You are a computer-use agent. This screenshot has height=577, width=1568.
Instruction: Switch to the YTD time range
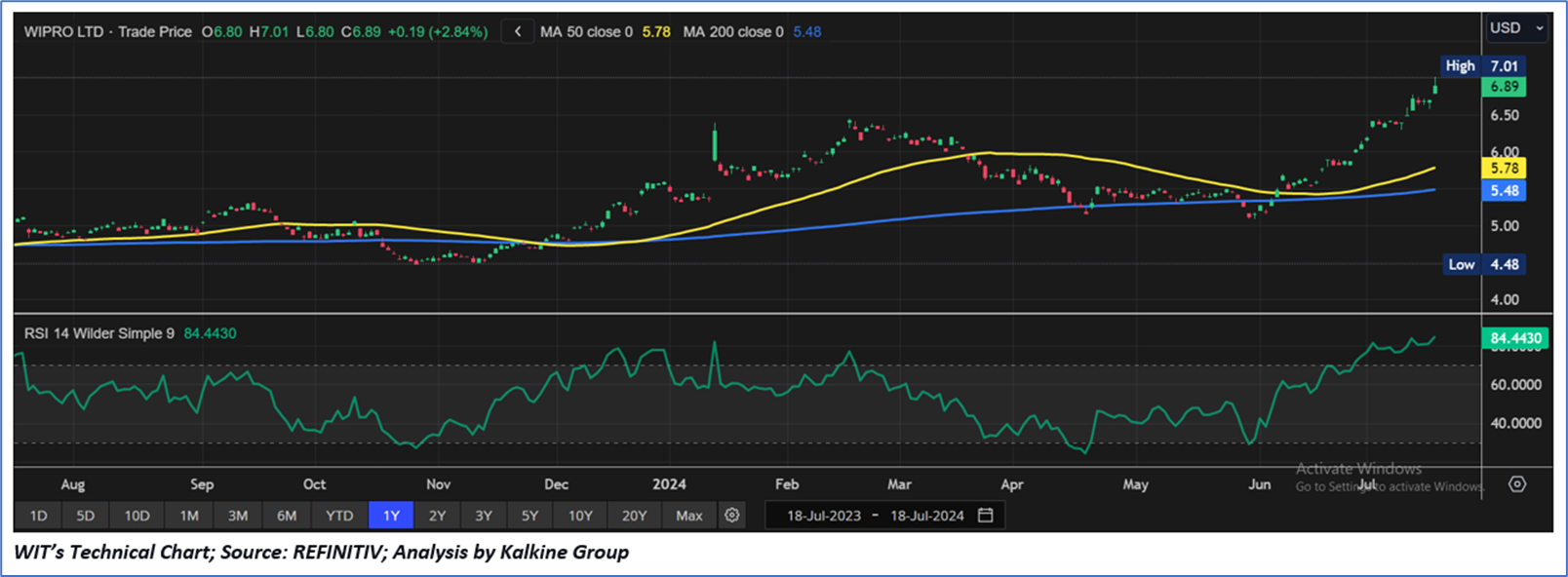tap(339, 516)
